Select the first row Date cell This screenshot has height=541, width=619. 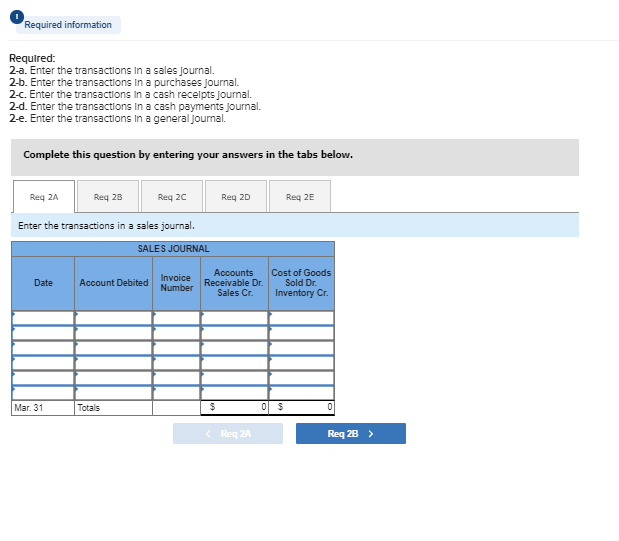tap(43, 318)
